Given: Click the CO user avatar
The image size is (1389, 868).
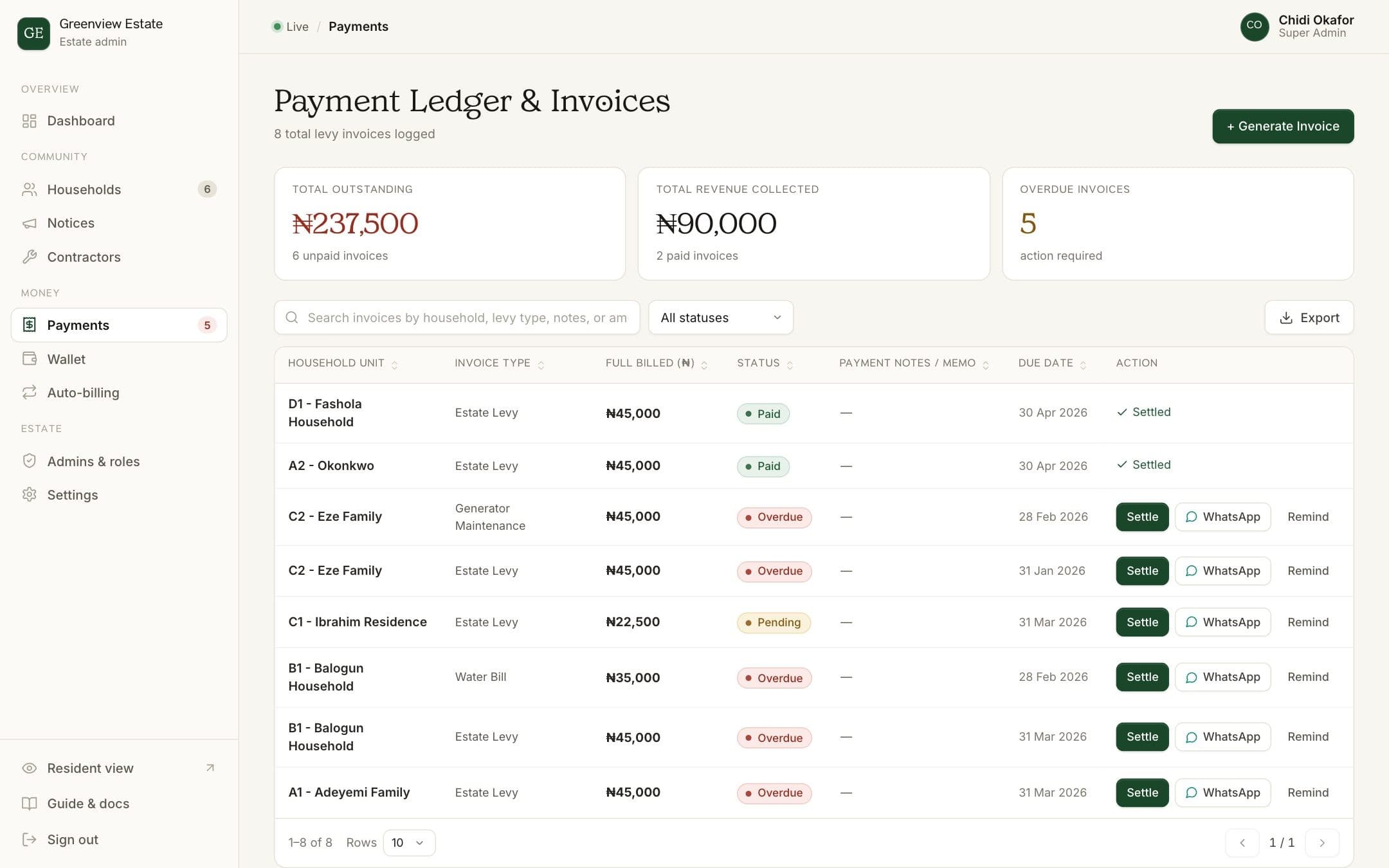Looking at the screenshot, I should pyautogui.click(x=1254, y=26).
